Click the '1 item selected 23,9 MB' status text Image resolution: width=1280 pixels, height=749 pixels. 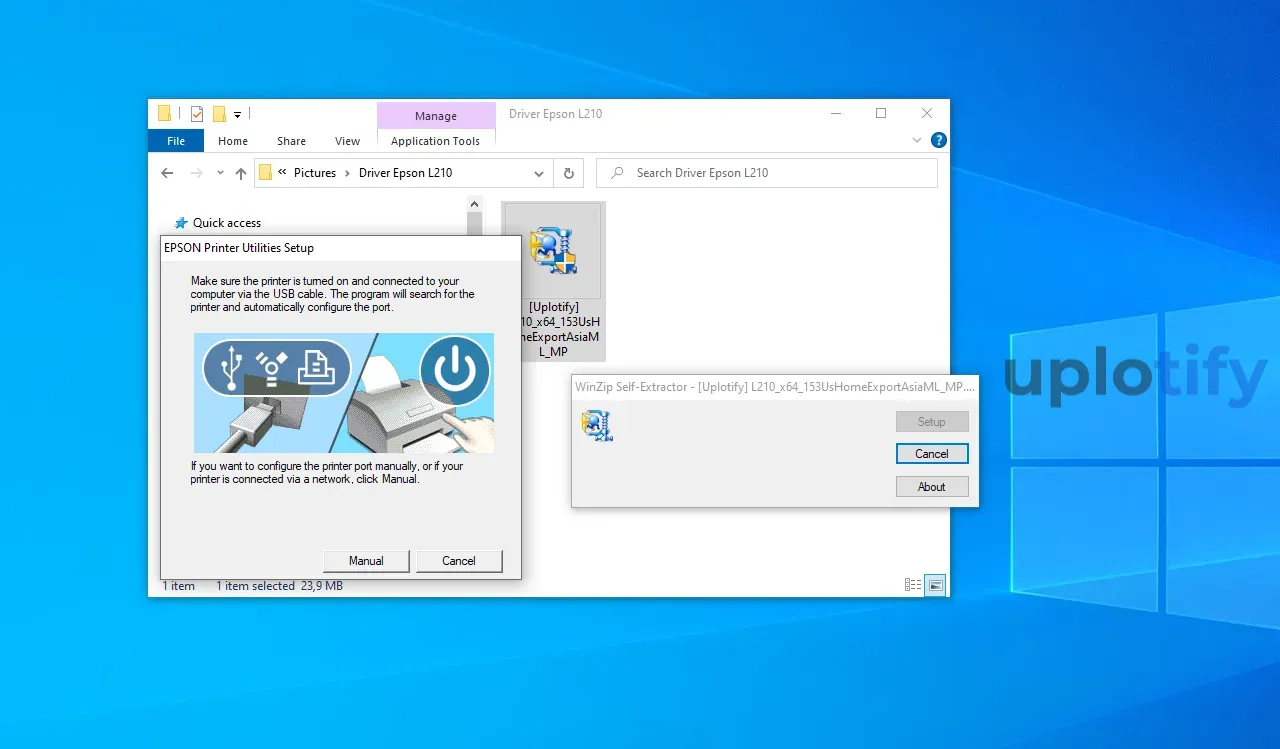click(279, 586)
